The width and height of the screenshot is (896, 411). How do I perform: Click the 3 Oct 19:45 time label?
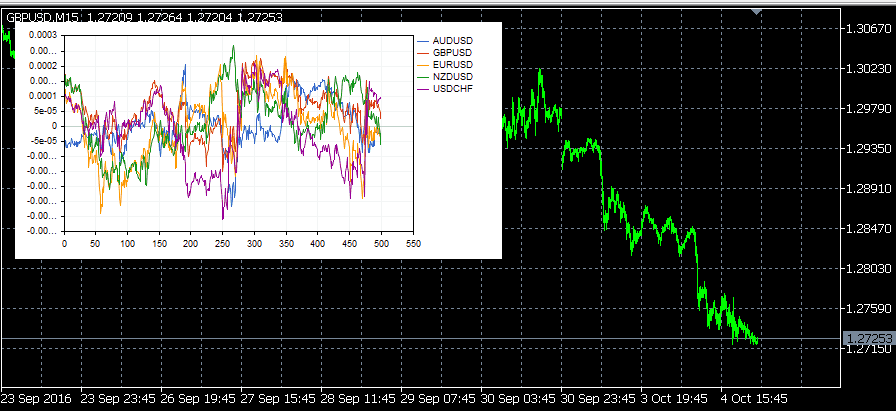pyautogui.click(x=674, y=398)
